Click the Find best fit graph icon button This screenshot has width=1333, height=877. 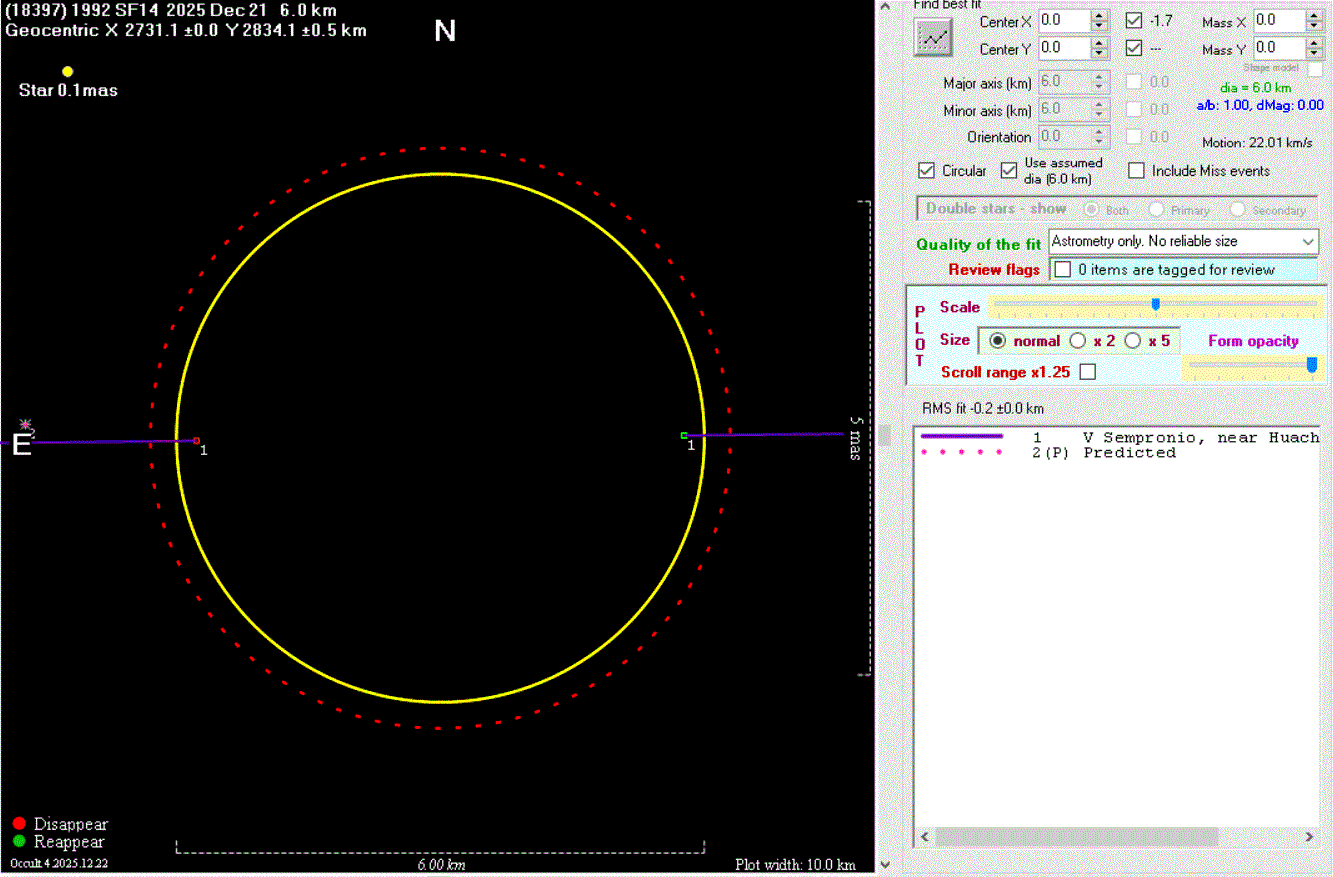point(934,37)
